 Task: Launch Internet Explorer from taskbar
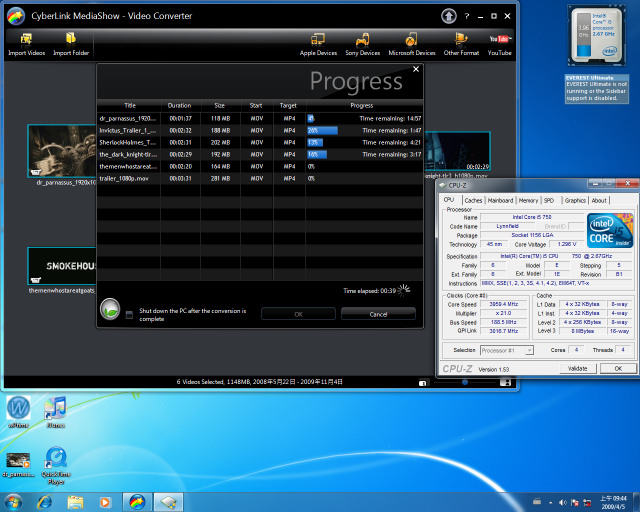point(44,502)
